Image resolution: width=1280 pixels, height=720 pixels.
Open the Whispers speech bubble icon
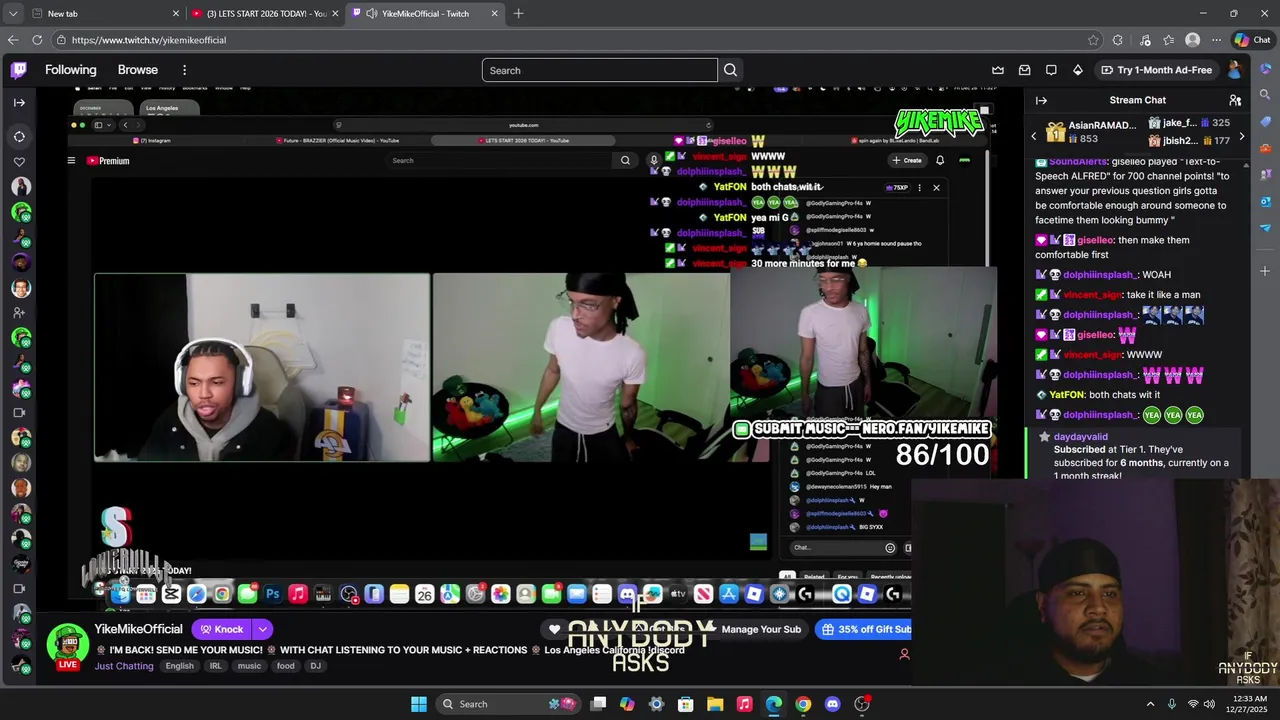pos(1051,70)
